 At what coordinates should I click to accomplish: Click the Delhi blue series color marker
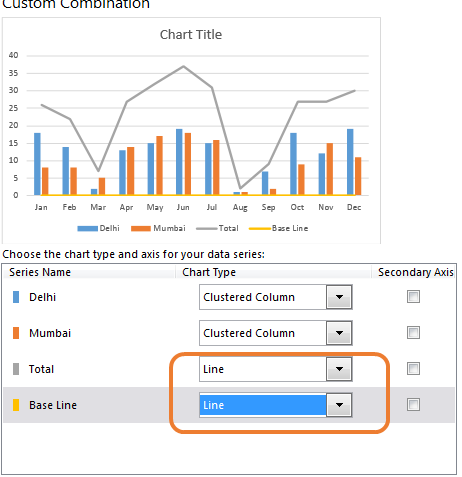click(x=16, y=297)
